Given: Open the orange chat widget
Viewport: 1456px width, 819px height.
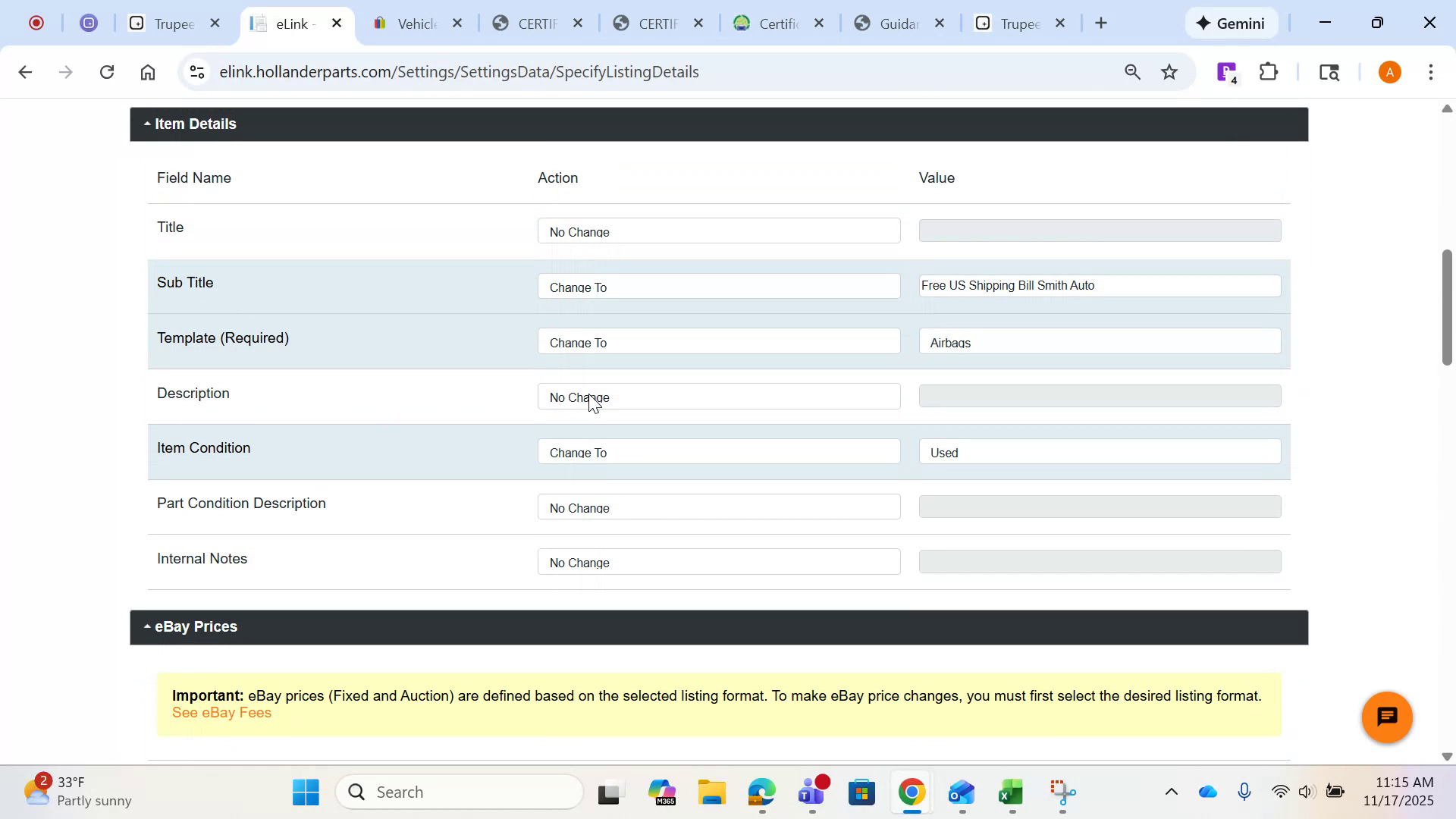Looking at the screenshot, I should click(x=1386, y=717).
